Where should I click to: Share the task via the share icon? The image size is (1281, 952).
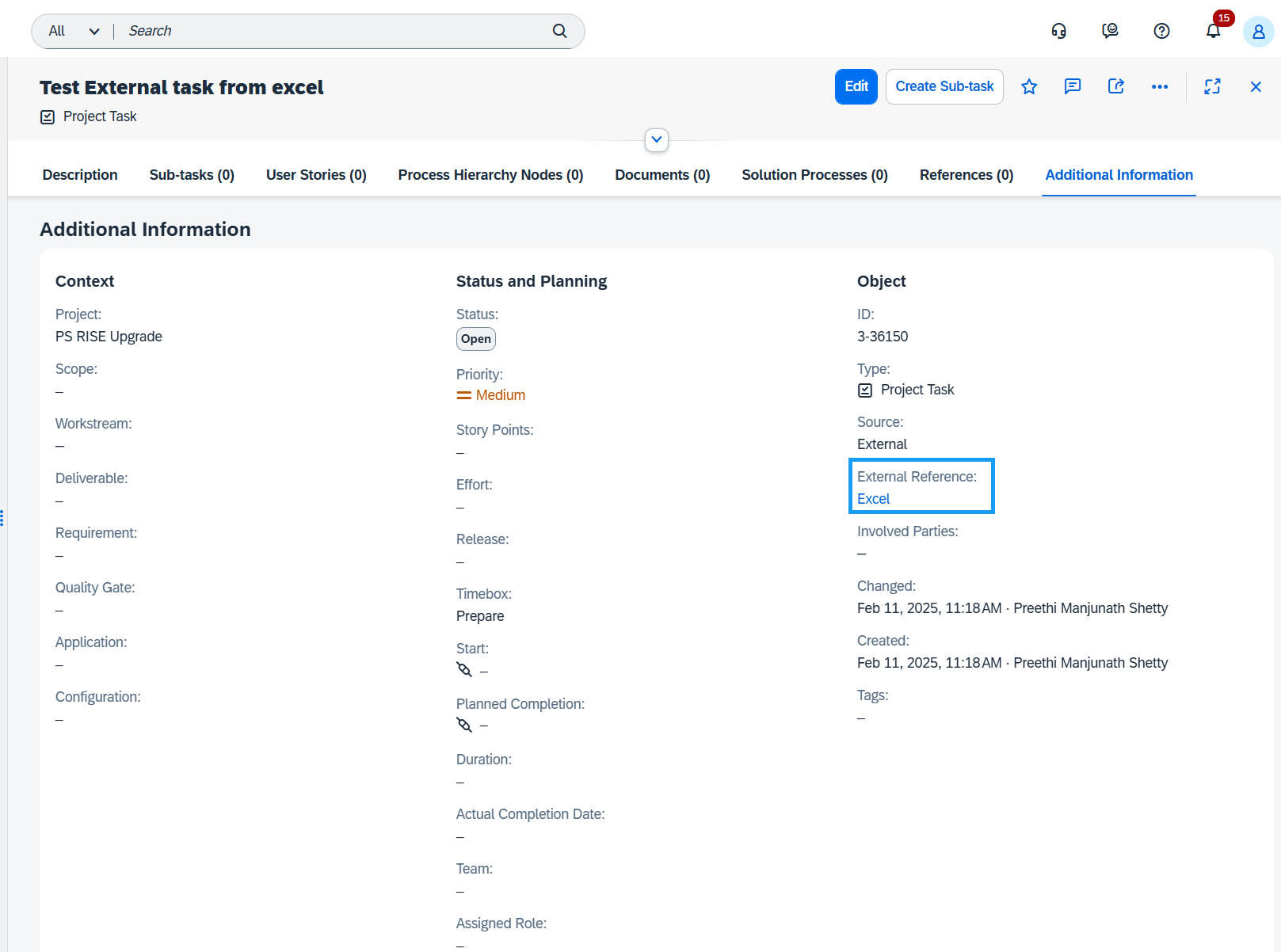(1116, 86)
